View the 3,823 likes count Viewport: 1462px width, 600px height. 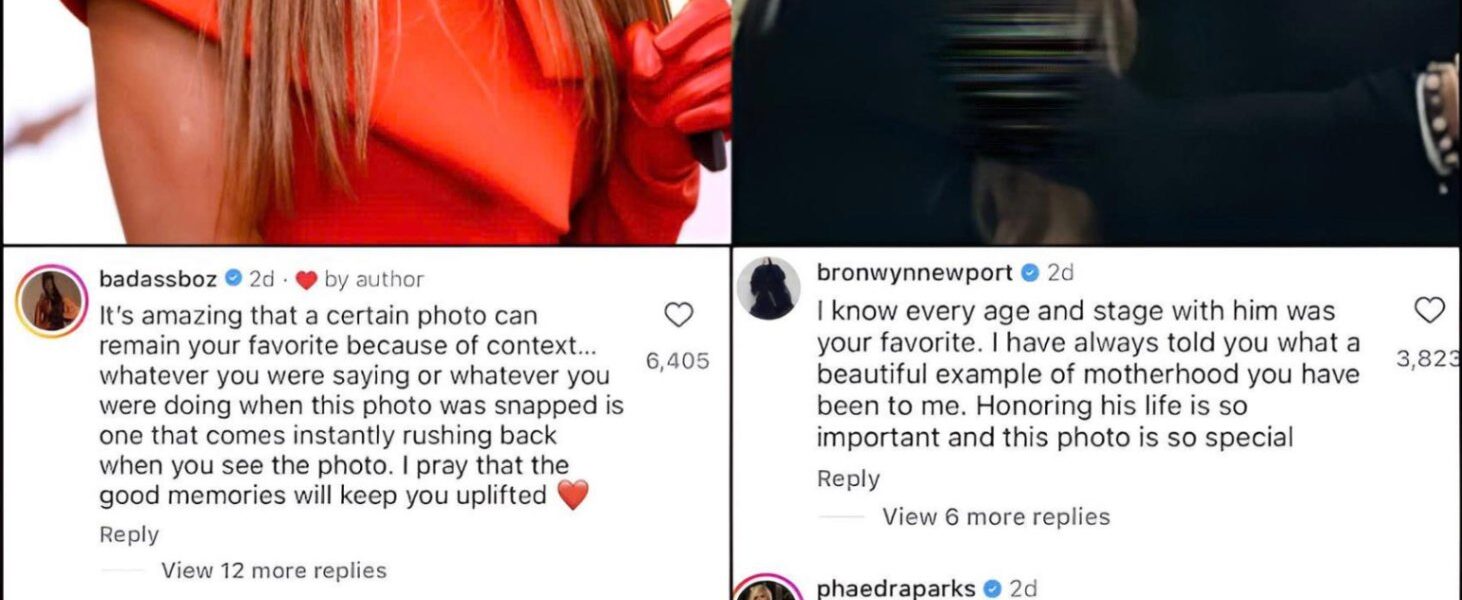[x=1429, y=357]
